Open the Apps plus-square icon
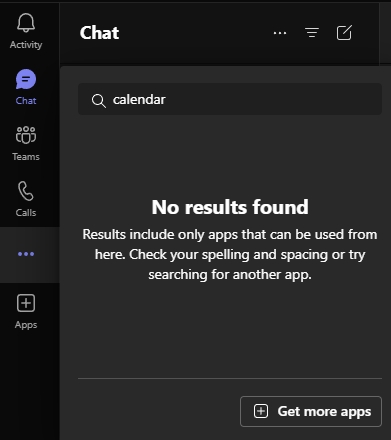This screenshot has height=440, width=391. point(26,303)
